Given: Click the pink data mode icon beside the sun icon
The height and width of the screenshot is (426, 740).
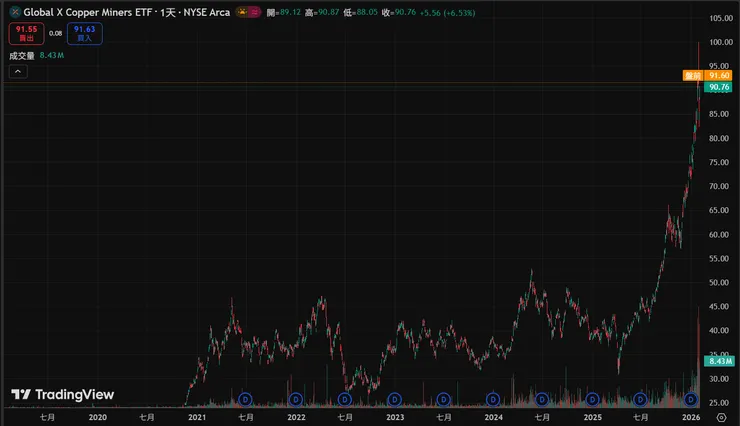Looking at the screenshot, I should [x=254, y=12].
